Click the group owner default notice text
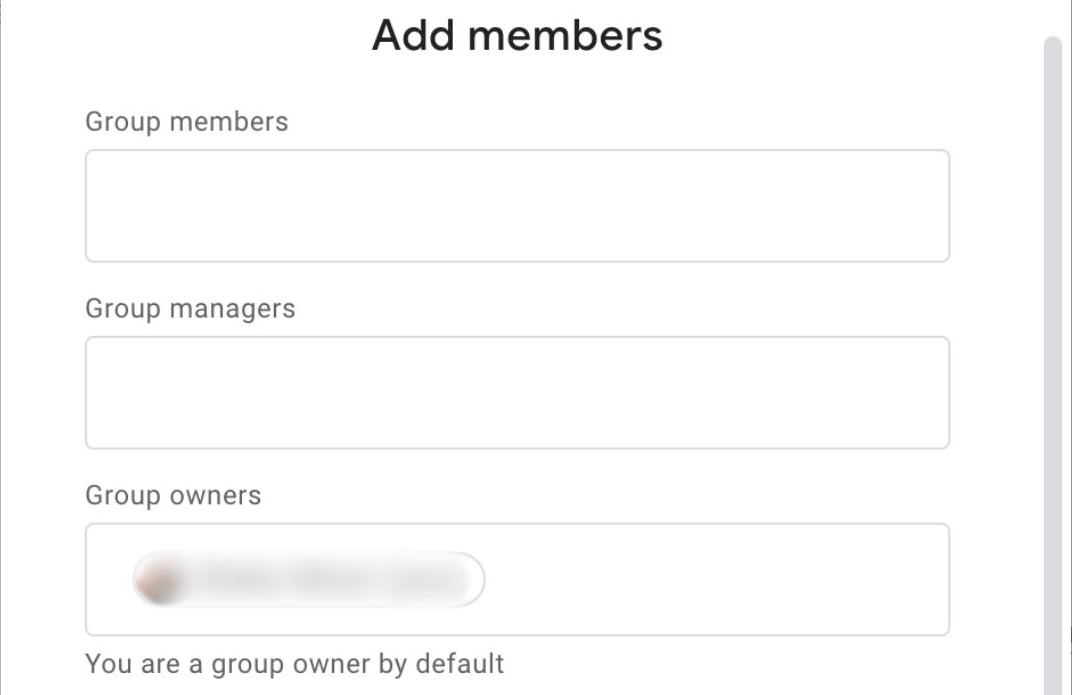1072x695 pixels. point(296,663)
